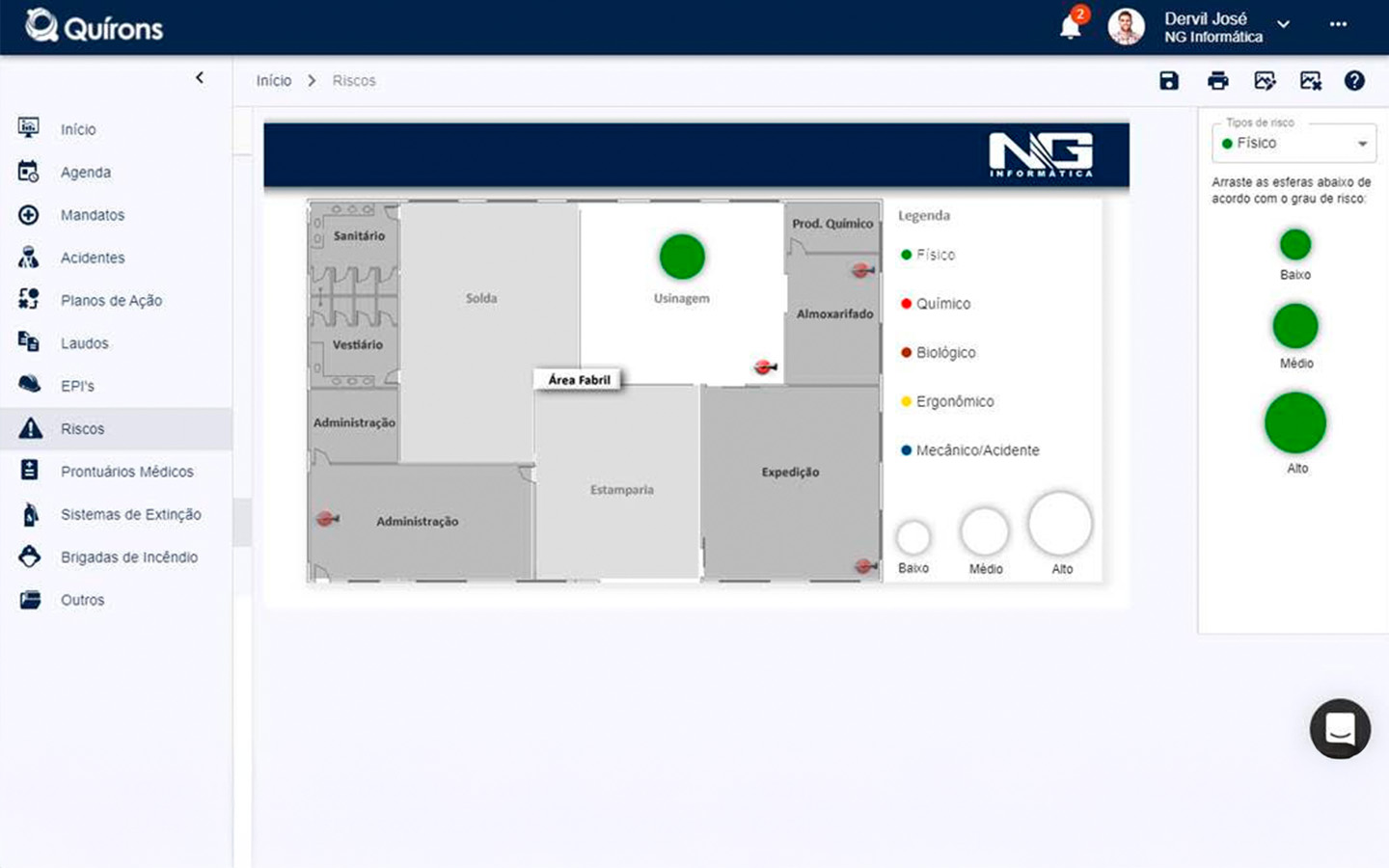This screenshot has height=868, width=1389.
Task: Open the help question mark icon
Action: point(1354,81)
